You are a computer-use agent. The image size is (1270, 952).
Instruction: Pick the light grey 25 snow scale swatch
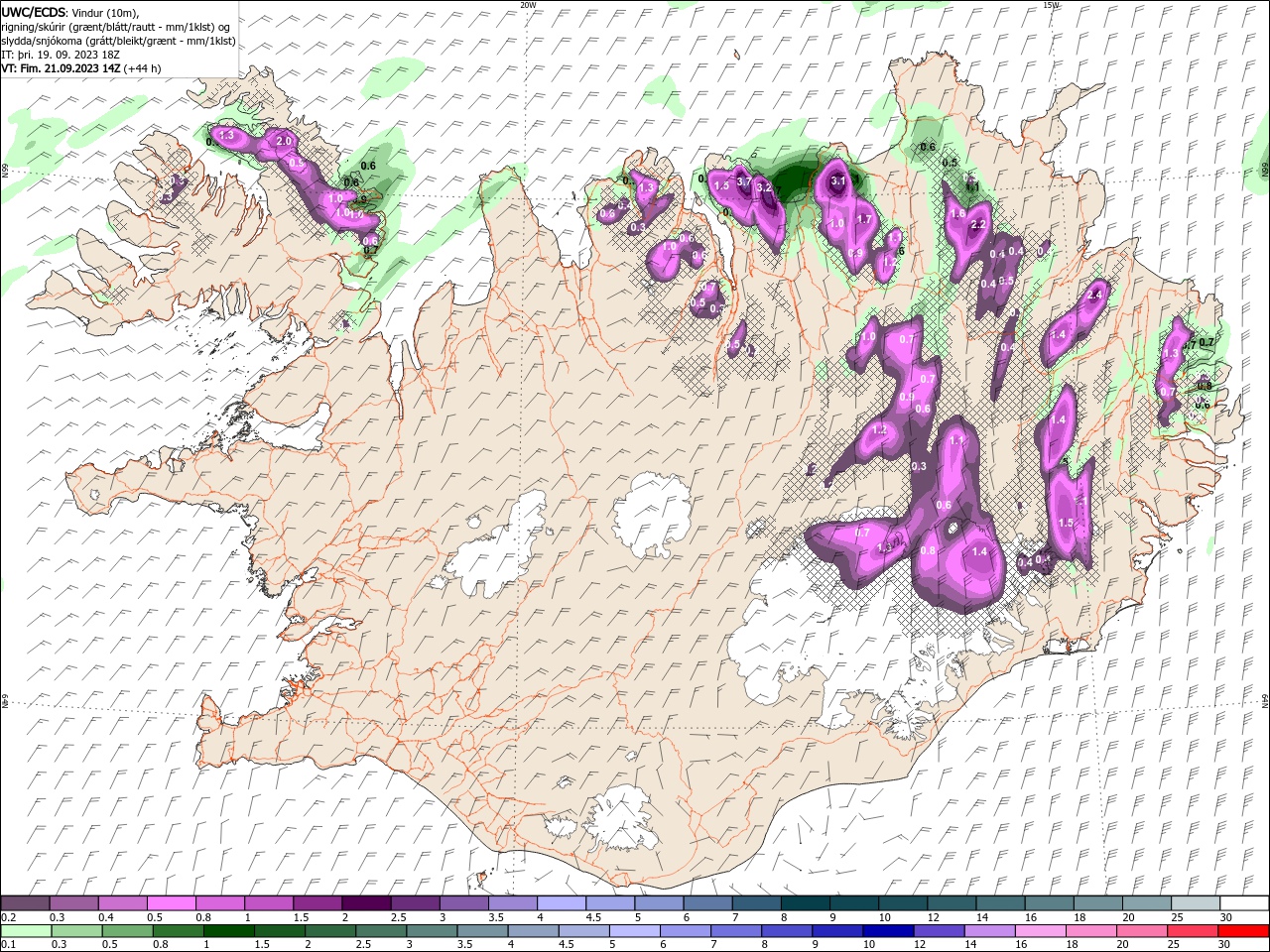click(x=1195, y=903)
